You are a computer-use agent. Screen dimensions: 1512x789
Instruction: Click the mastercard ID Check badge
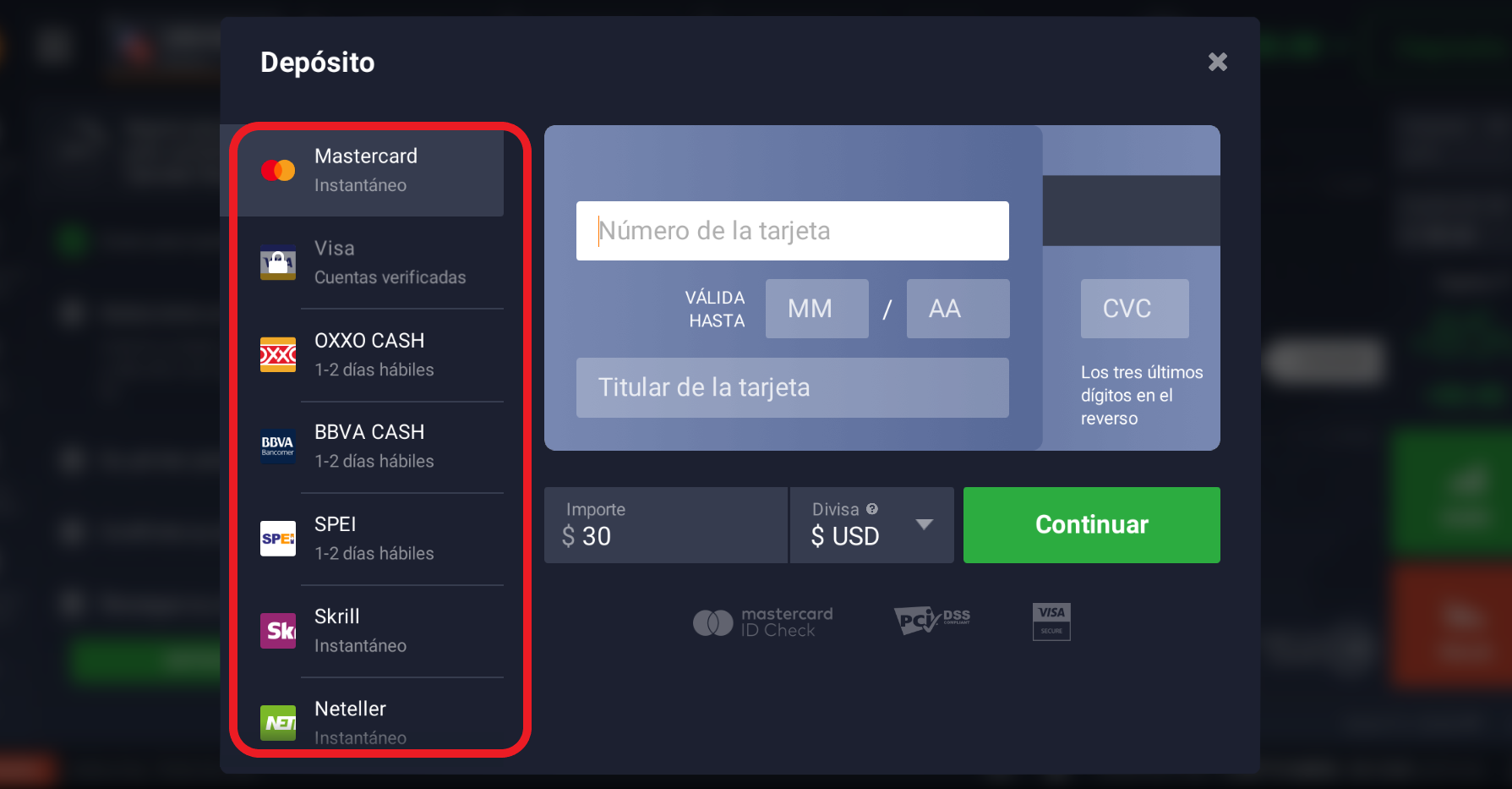[x=763, y=622]
